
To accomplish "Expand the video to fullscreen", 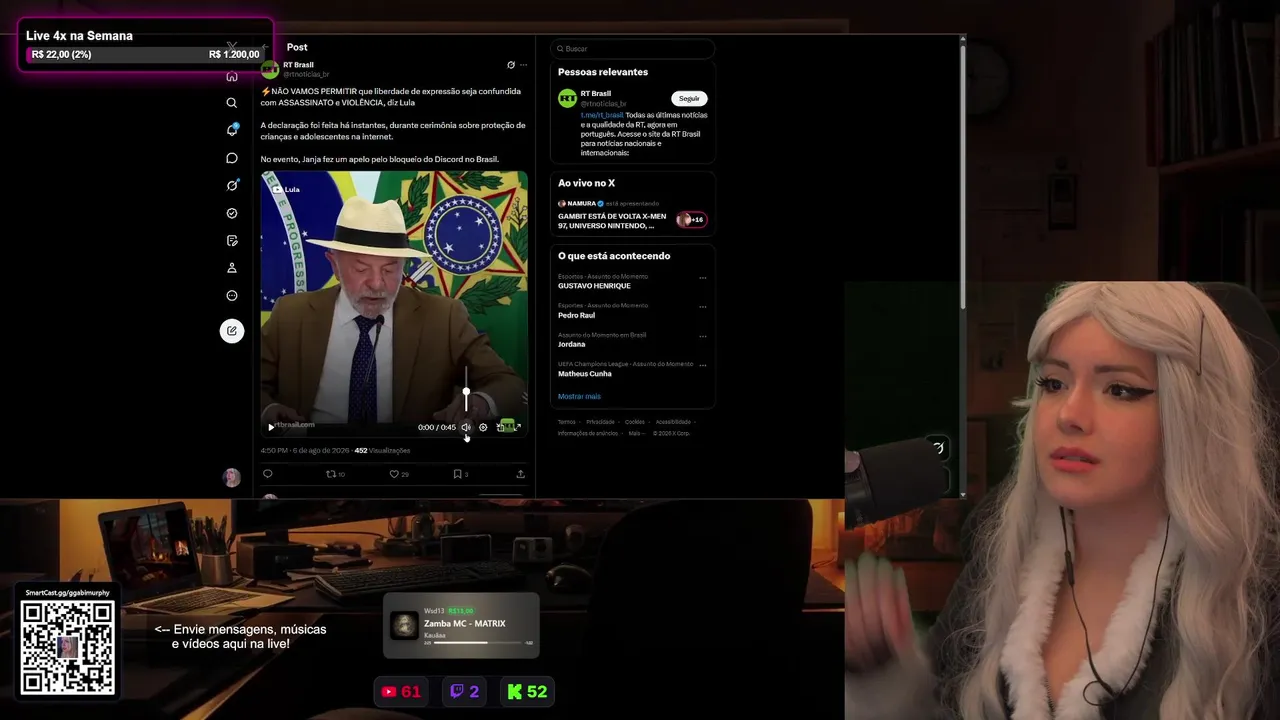I will point(518,427).
